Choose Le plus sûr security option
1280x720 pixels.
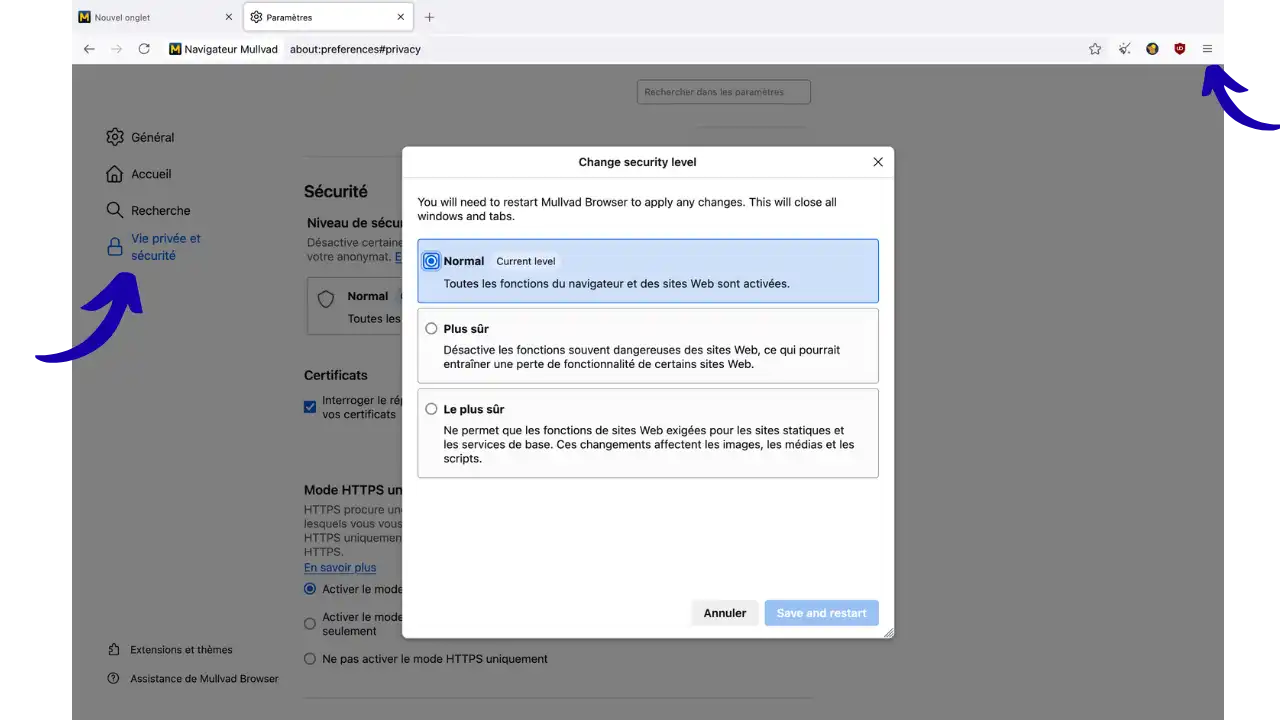click(x=431, y=409)
